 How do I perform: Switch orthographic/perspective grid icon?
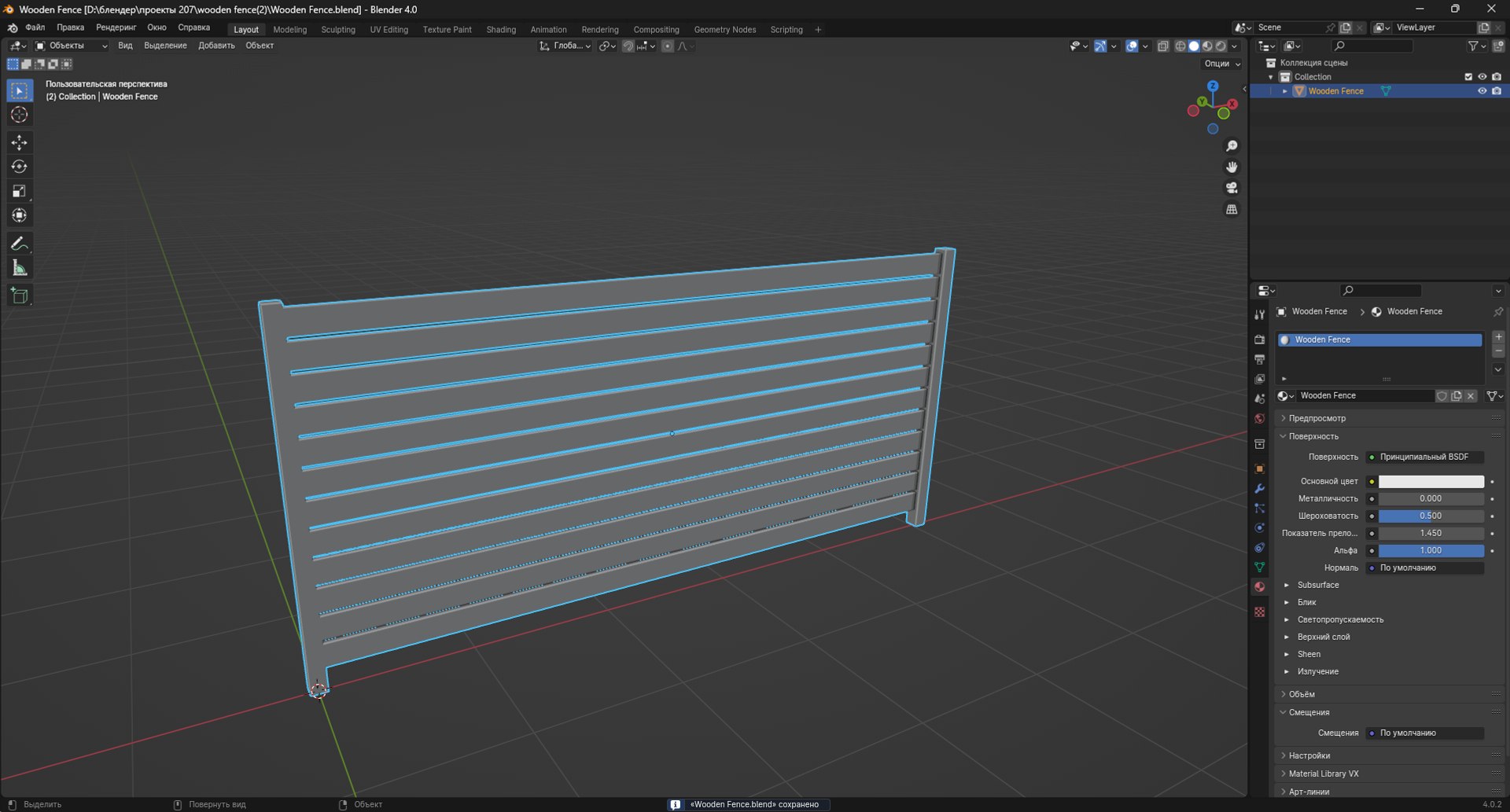pos(1232,209)
